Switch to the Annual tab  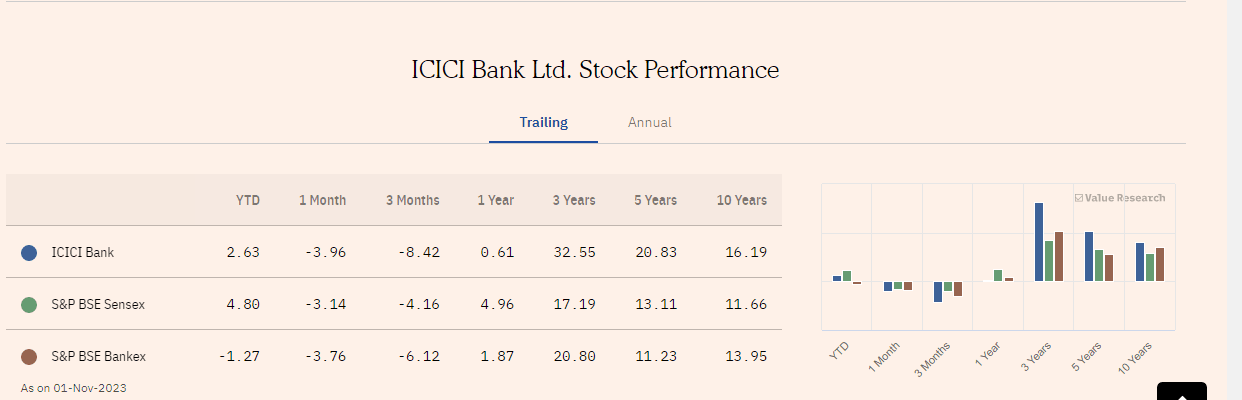click(x=649, y=123)
